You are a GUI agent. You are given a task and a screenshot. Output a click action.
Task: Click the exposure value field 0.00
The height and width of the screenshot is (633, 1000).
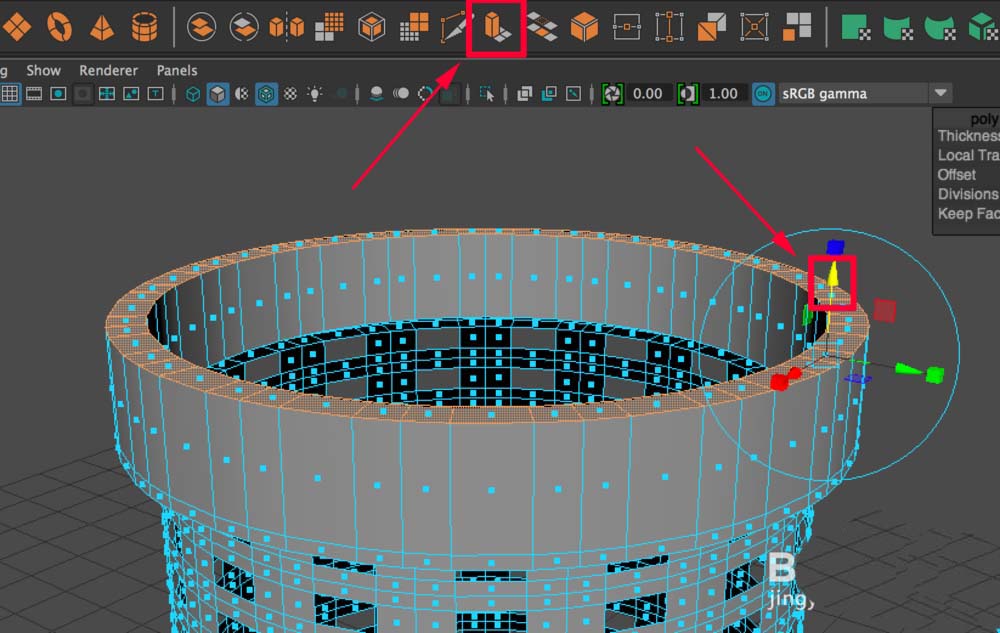pyautogui.click(x=649, y=94)
